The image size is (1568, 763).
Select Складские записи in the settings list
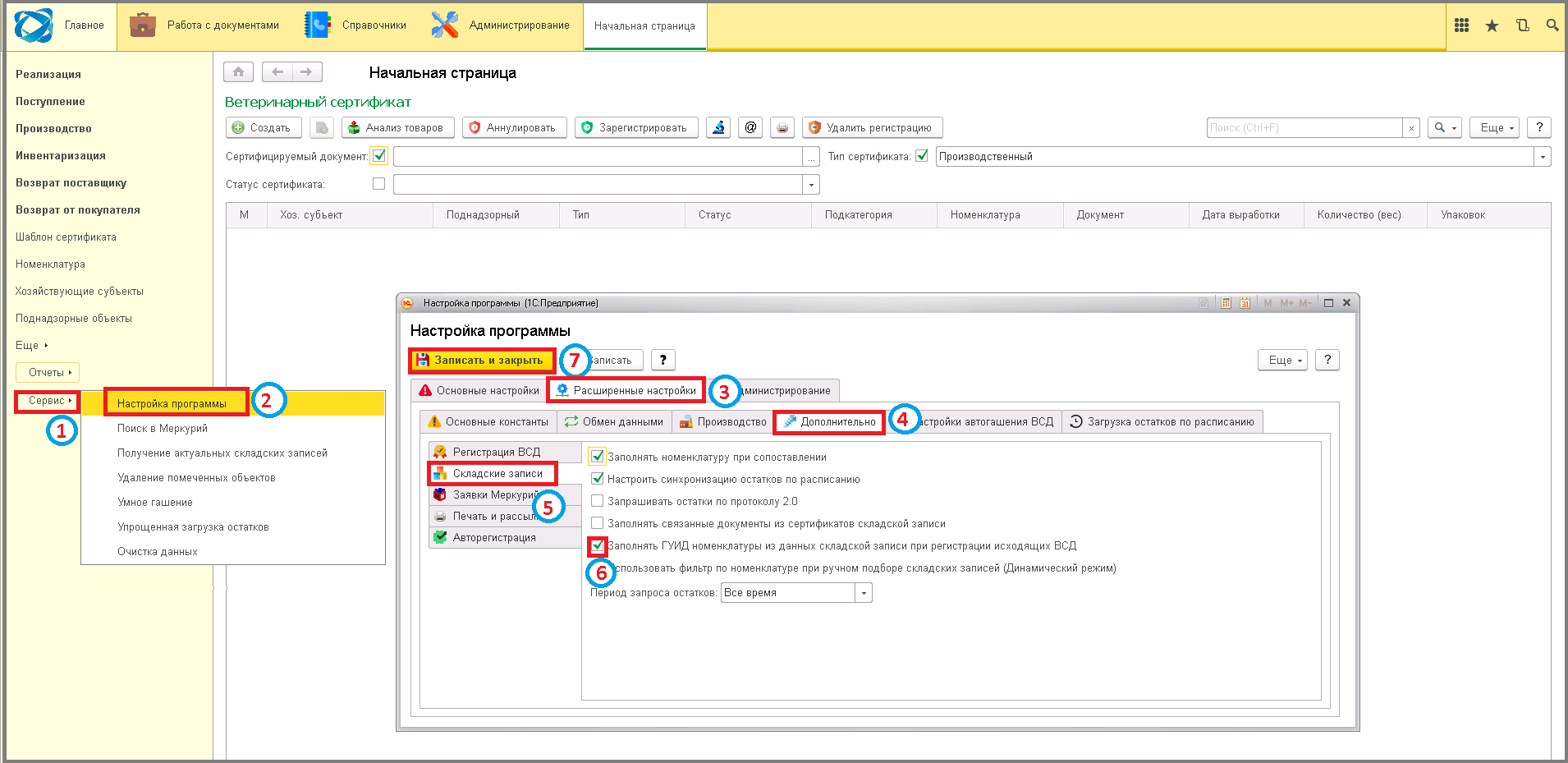coord(493,473)
